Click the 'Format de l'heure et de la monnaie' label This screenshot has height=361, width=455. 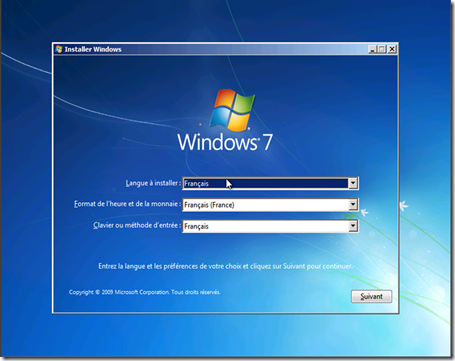click(x=127, y=204)
